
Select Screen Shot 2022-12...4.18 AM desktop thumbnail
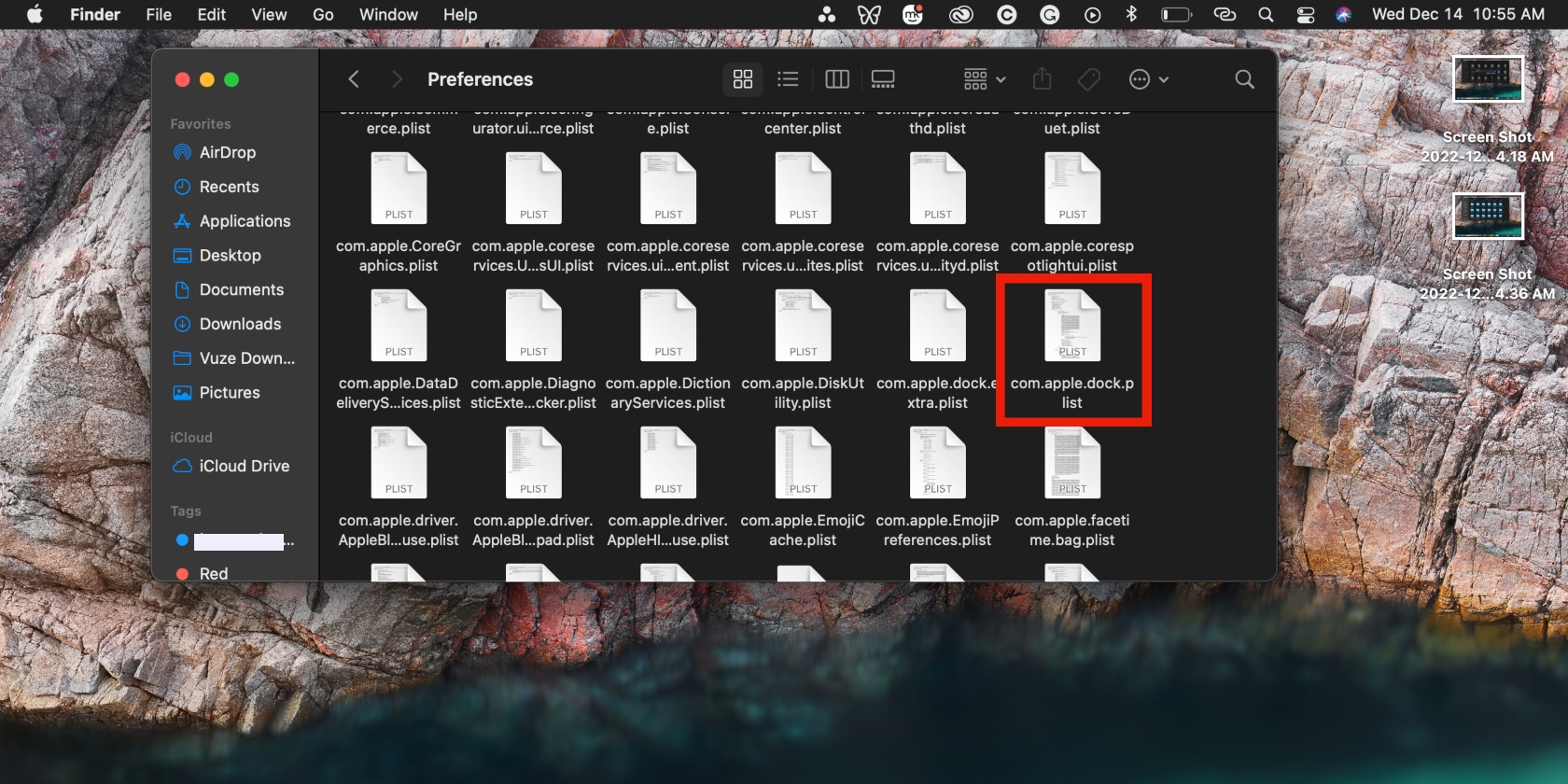tap(1488, 79)
